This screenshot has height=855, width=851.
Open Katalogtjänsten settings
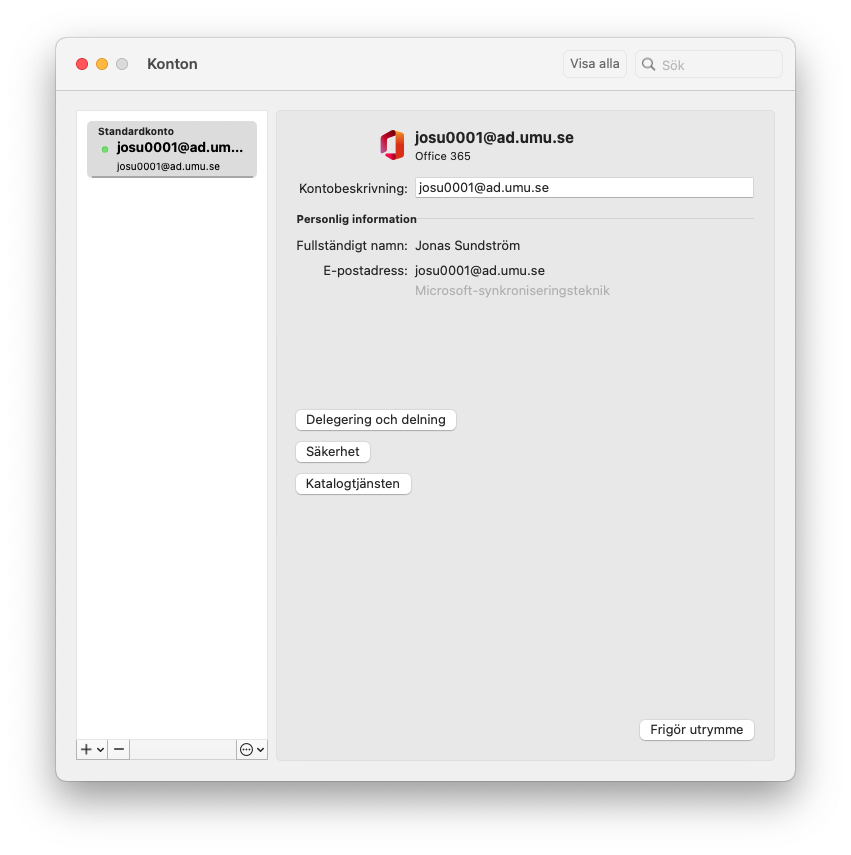(353, 484)
